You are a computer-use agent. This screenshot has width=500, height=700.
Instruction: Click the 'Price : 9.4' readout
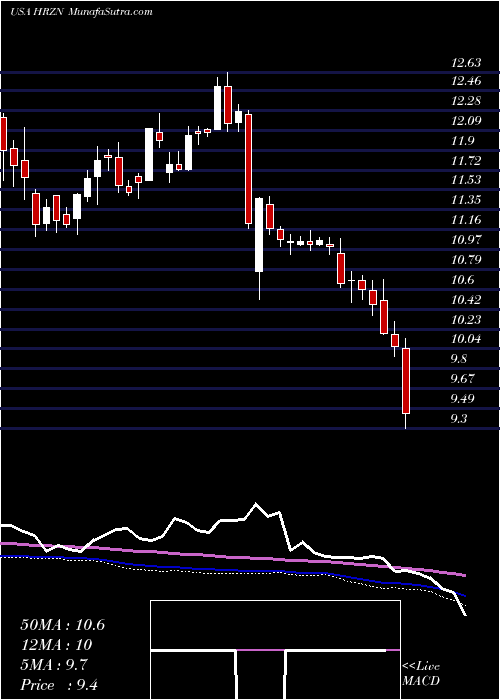59,685
